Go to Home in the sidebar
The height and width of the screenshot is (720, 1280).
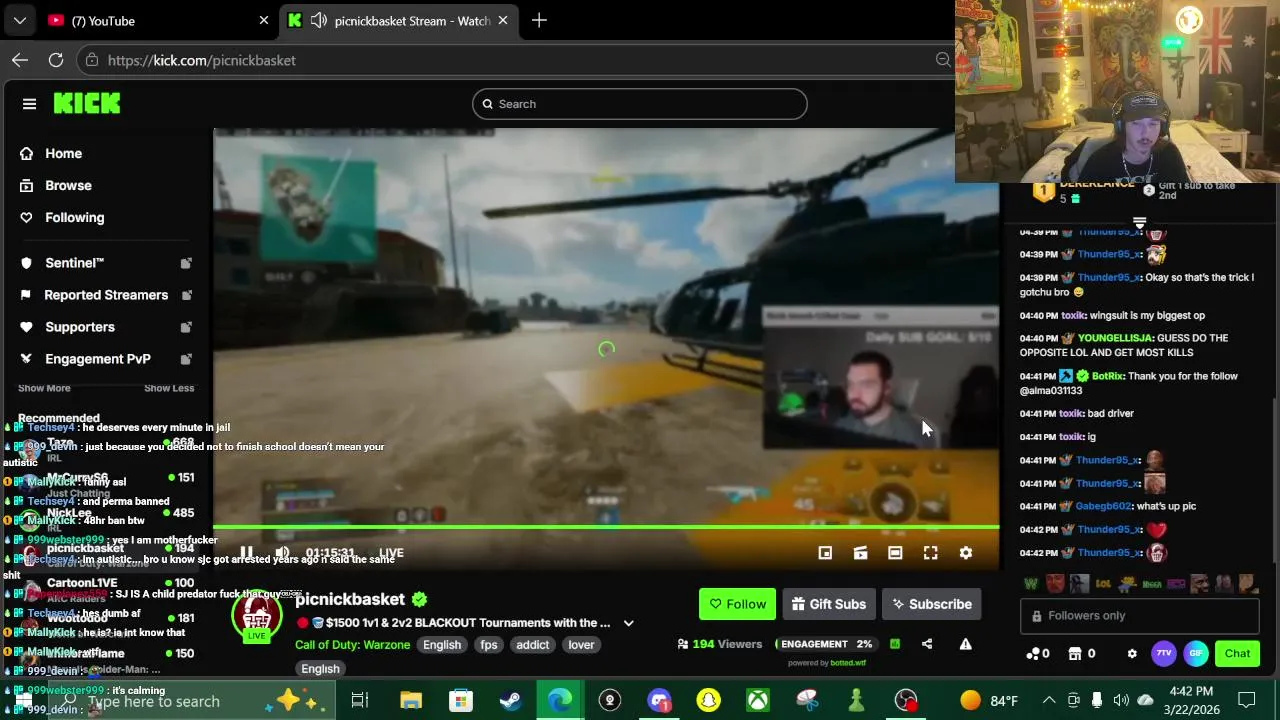click(63, 153)
